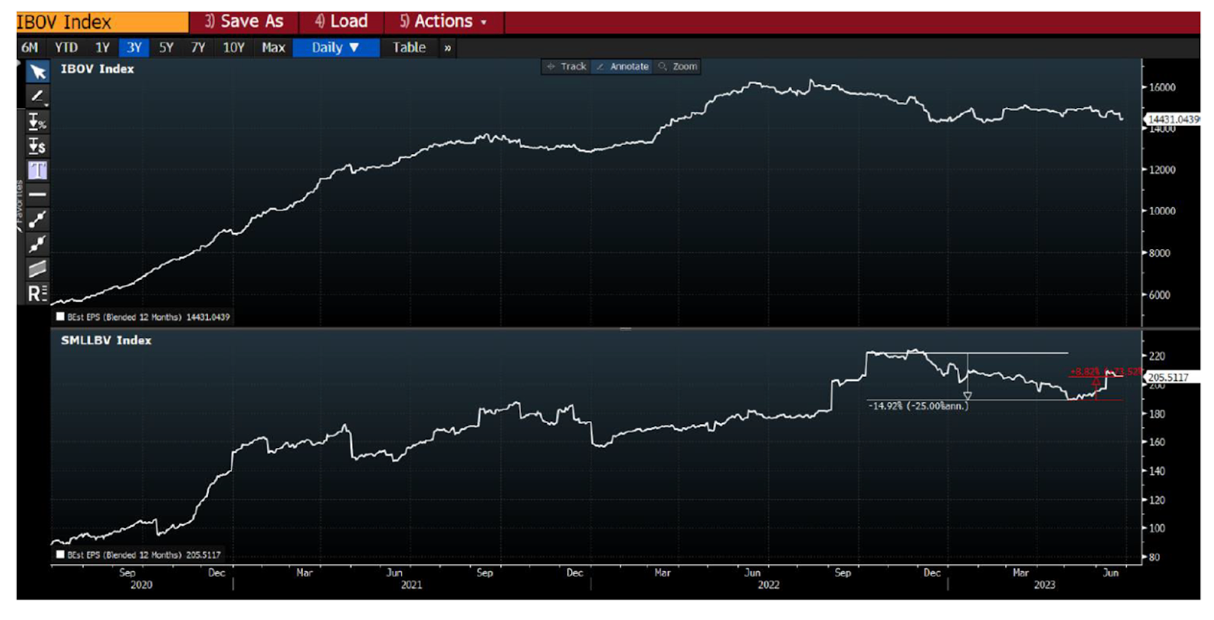Toggle Annotate mode on the chart
Viewport: 1214px width, 620px height.
click(623, 66)
